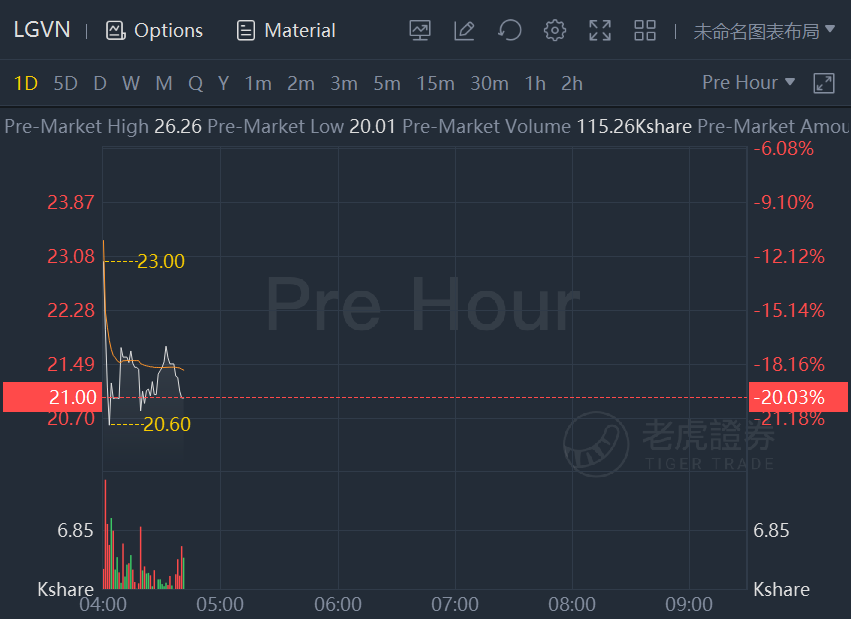
Task: Select the 1D timeframe tab
Action: point(26,84)
